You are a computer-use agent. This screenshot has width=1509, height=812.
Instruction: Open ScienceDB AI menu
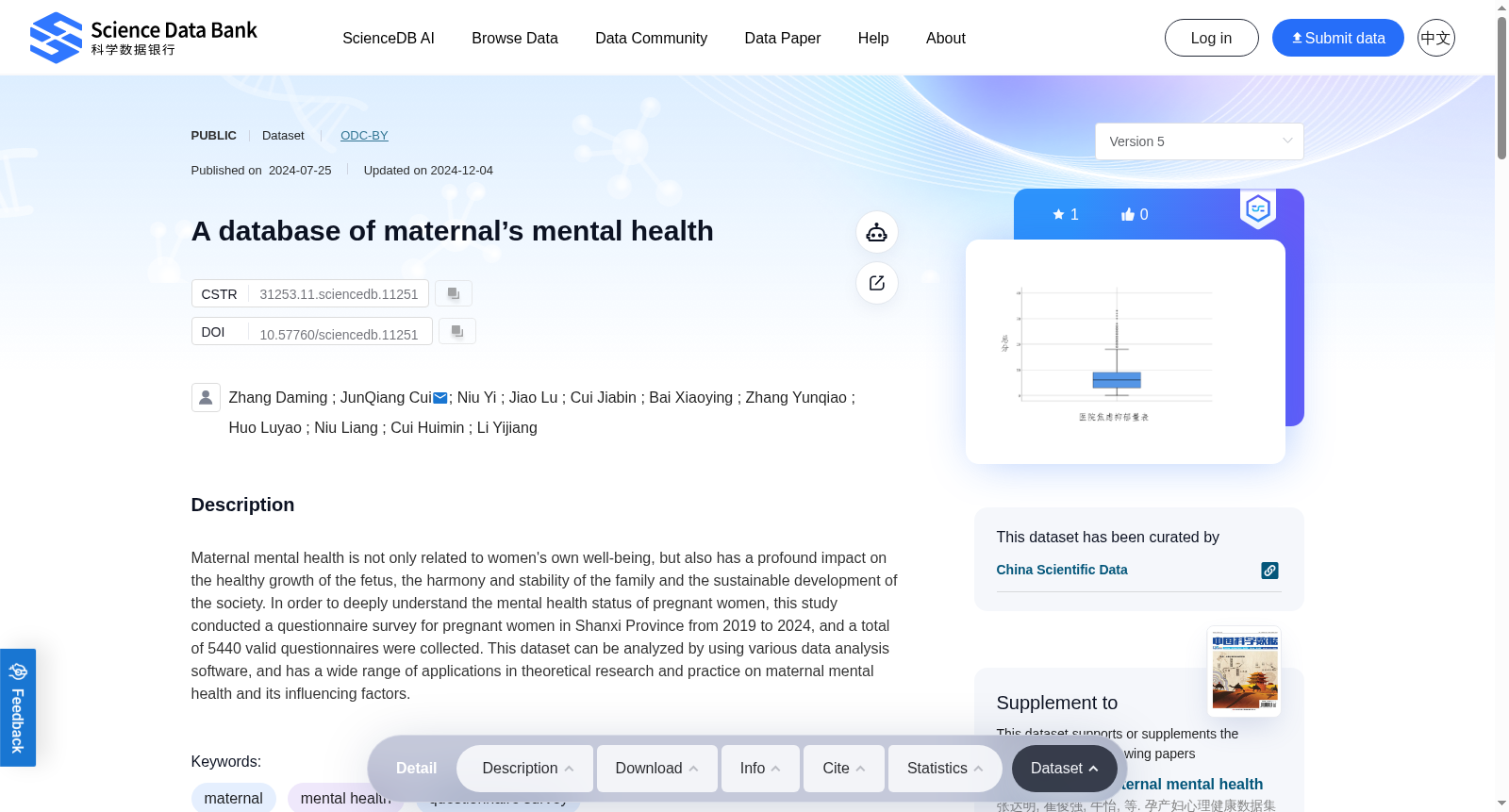(389, 39)
